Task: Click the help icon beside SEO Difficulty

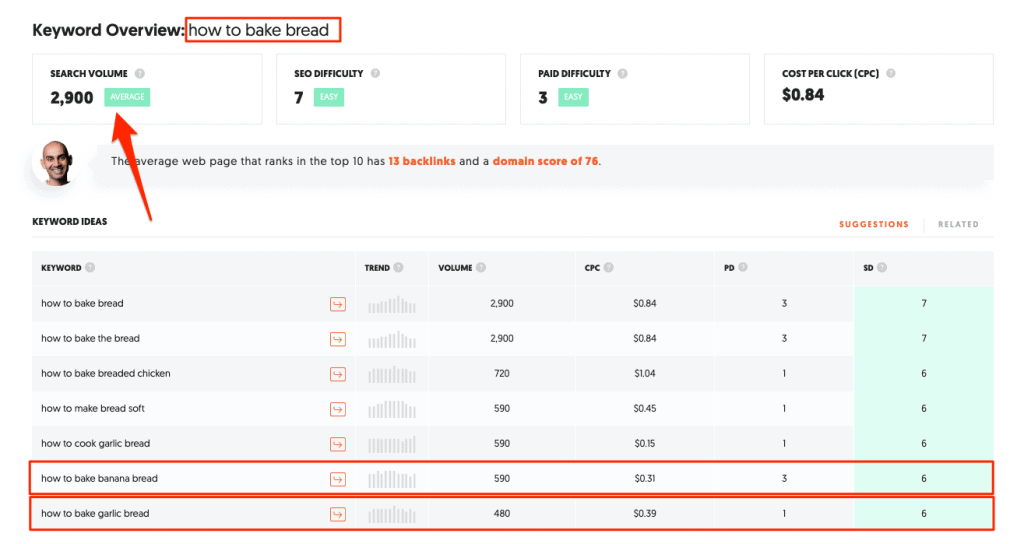Action: coord(376,74)
